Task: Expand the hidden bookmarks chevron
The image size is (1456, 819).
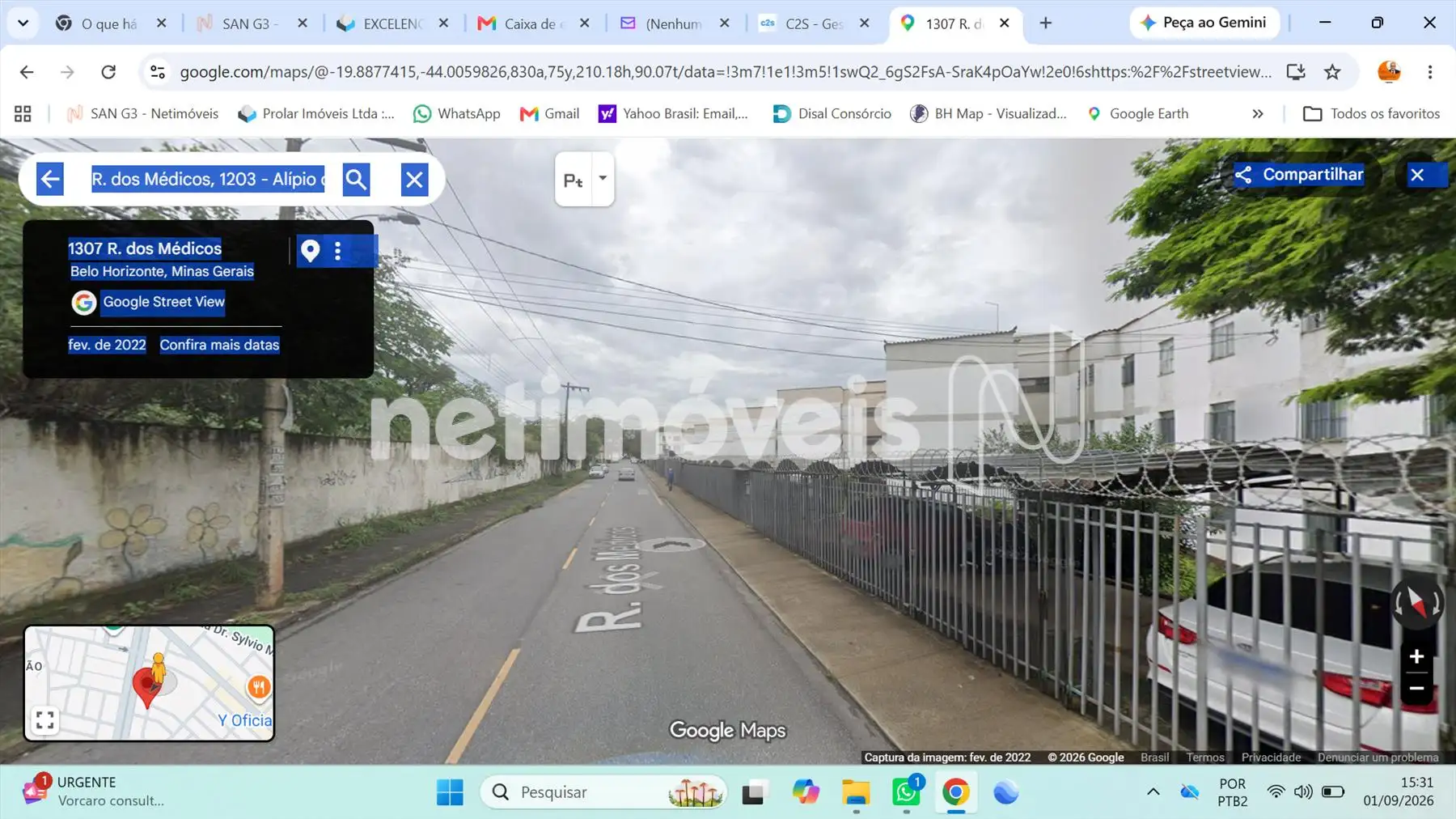Action: (1258, 114)
